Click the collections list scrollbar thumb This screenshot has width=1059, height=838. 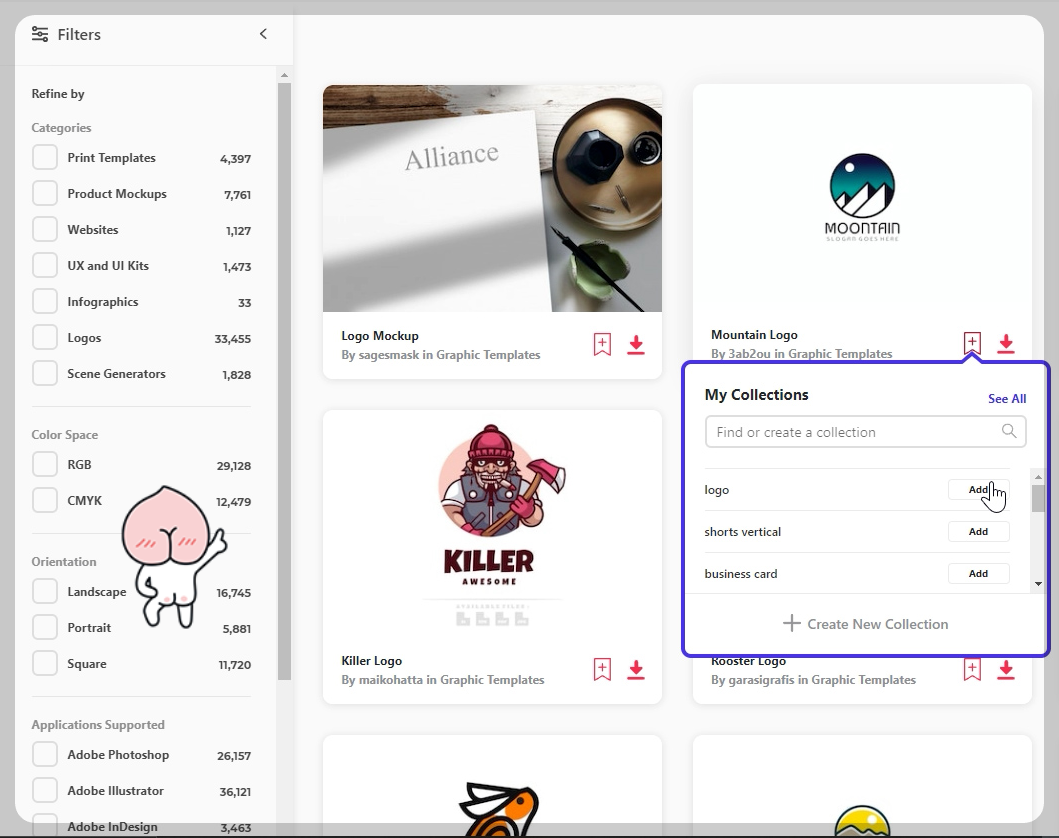tap(1038, 498)
